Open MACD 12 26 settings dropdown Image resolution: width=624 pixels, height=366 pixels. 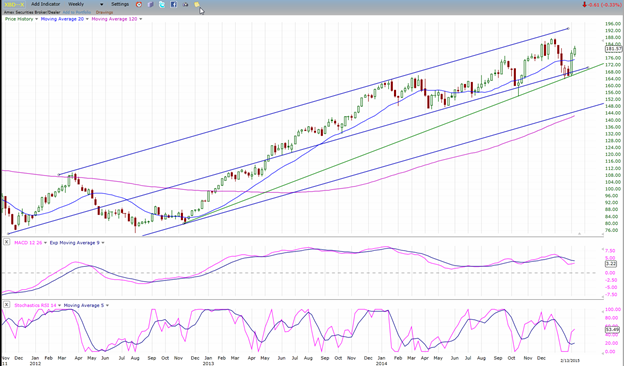pos(45,243)
